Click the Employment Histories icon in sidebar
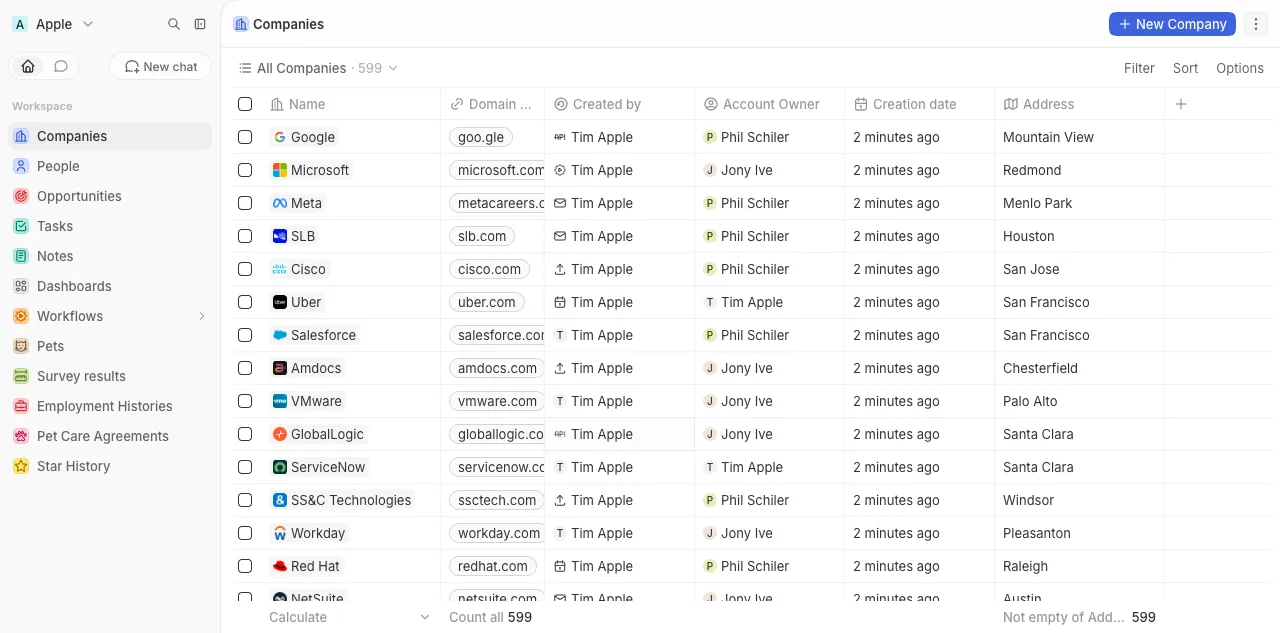Screen dimensions: 1280x633 click(21, 406)
